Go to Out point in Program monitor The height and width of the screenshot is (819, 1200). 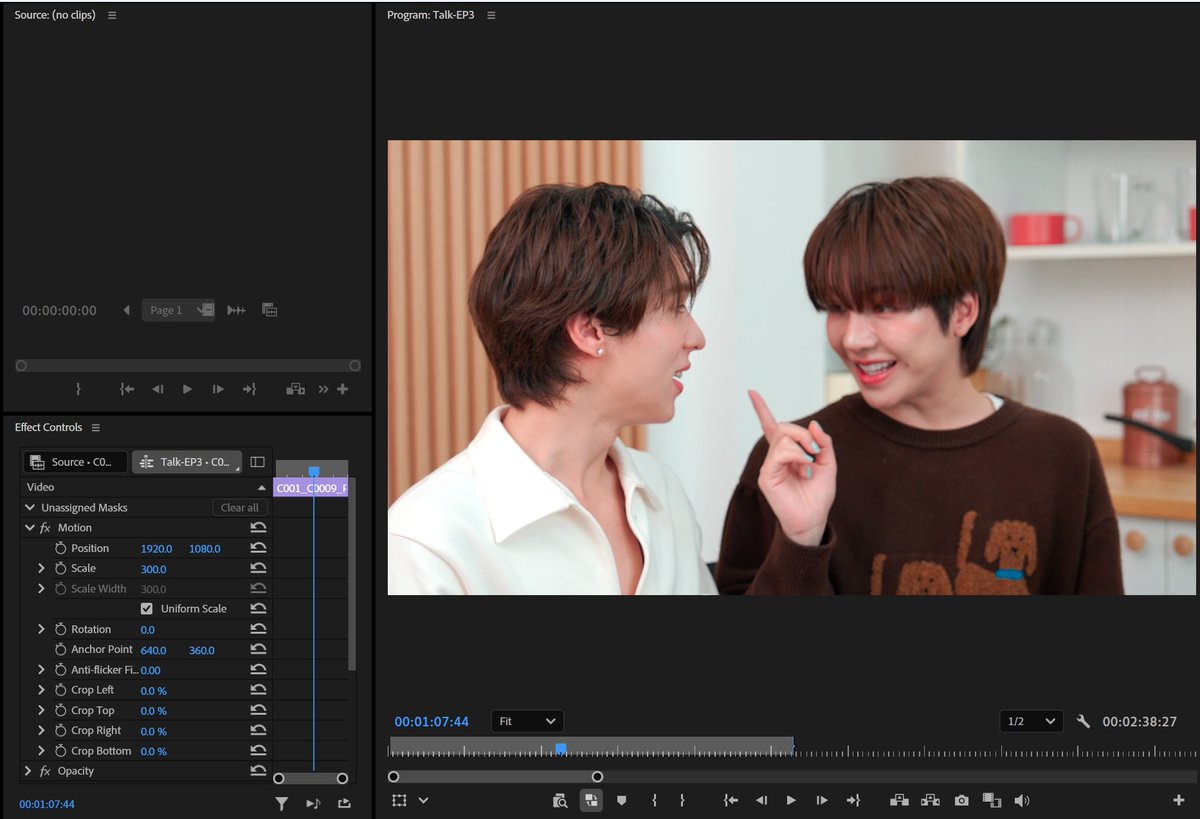[x=853, y=801]
